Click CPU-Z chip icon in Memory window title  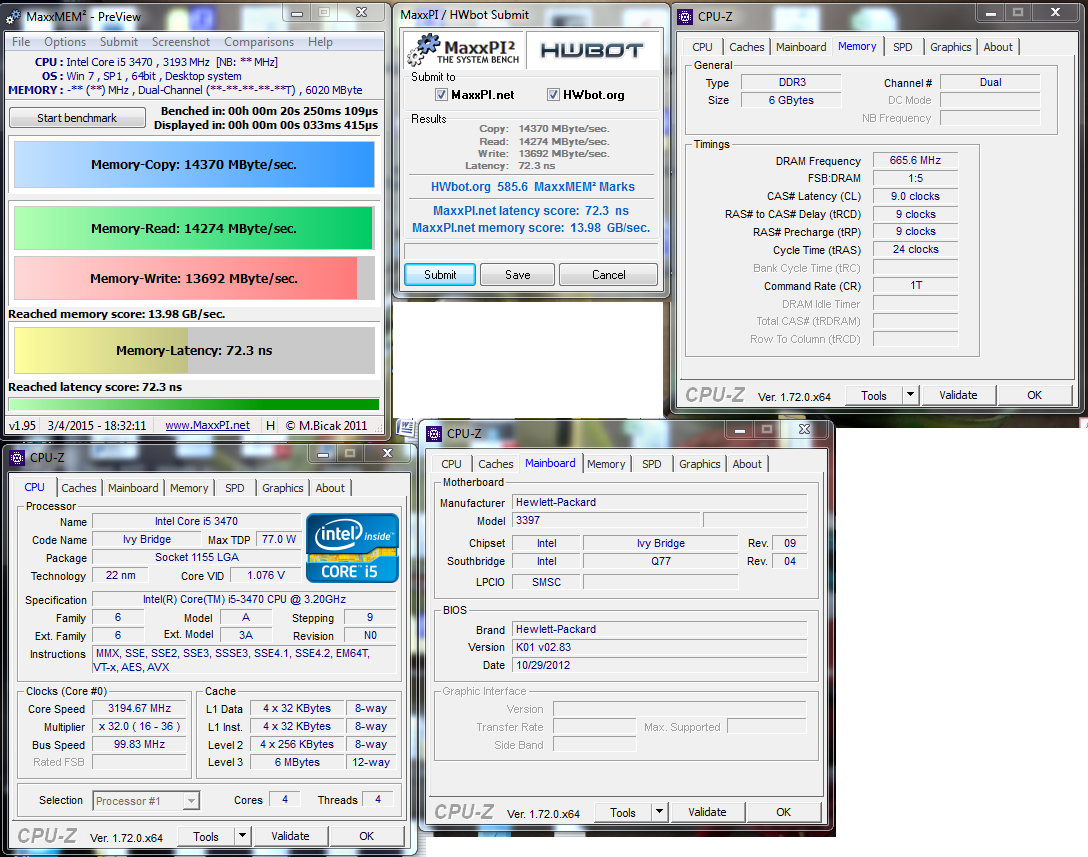(x=685, y=17)
